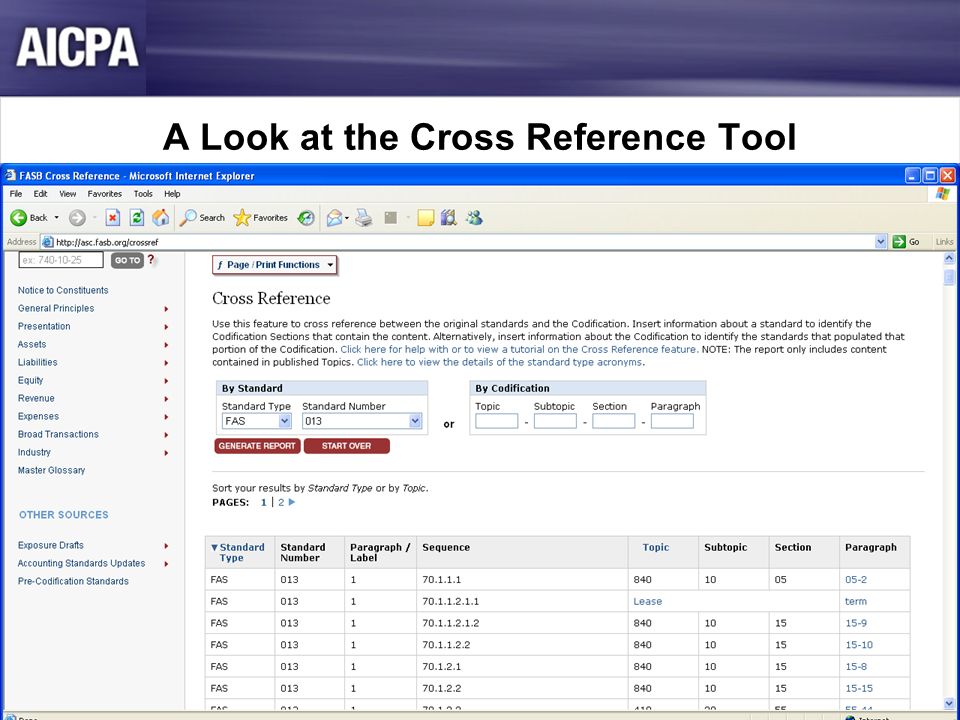Click the START OVER button
960x720 pixels.
[x=347, y=446]
